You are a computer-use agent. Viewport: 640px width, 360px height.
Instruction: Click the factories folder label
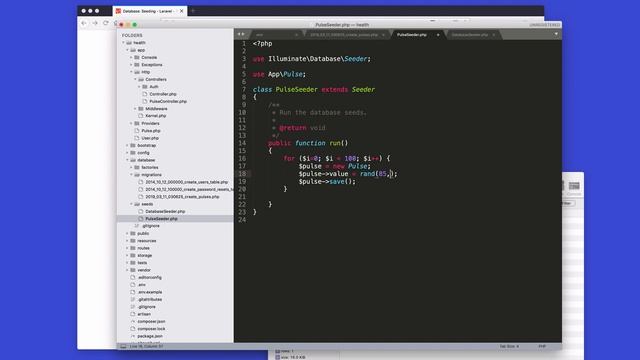[x=150, y=168]
